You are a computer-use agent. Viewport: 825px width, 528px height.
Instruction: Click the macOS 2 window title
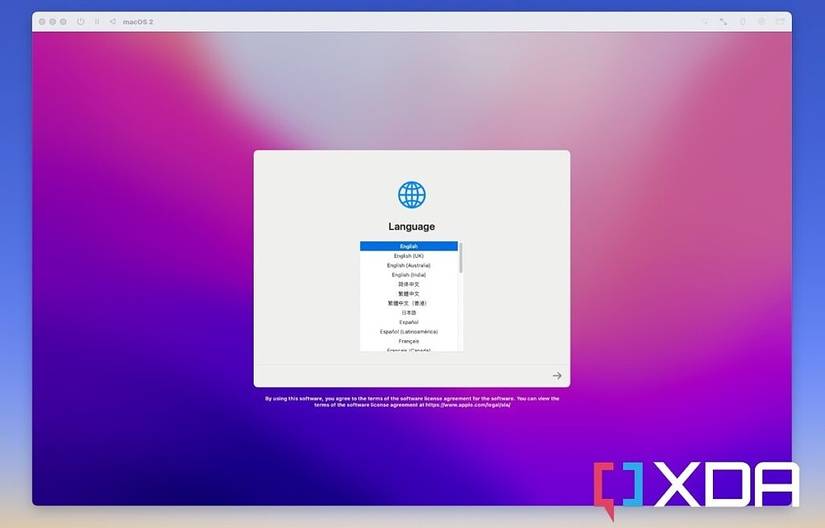(138, 22)
